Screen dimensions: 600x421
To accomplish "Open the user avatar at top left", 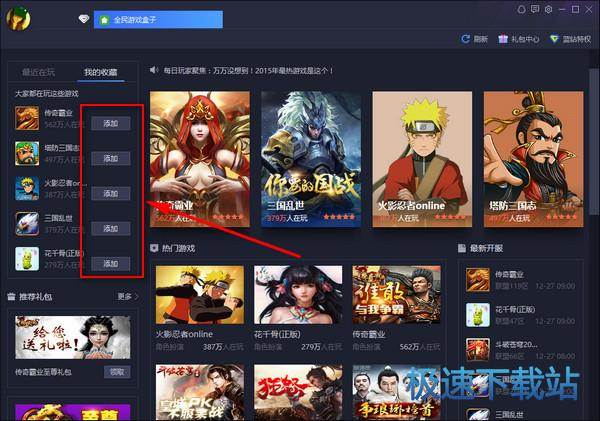I will 18,18.
